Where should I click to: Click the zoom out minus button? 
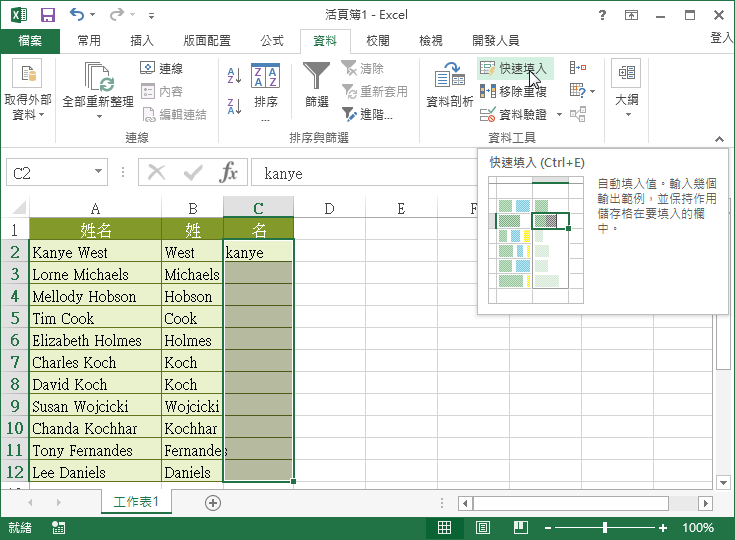pos(548,528)
